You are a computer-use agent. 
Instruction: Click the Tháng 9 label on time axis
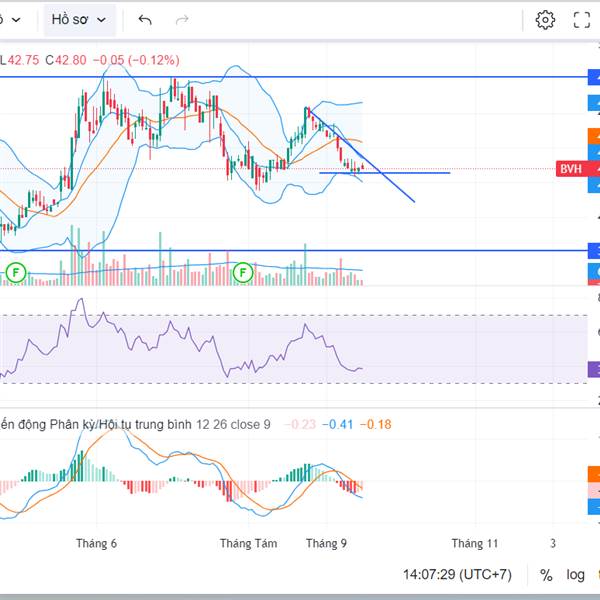pos(326,543)
